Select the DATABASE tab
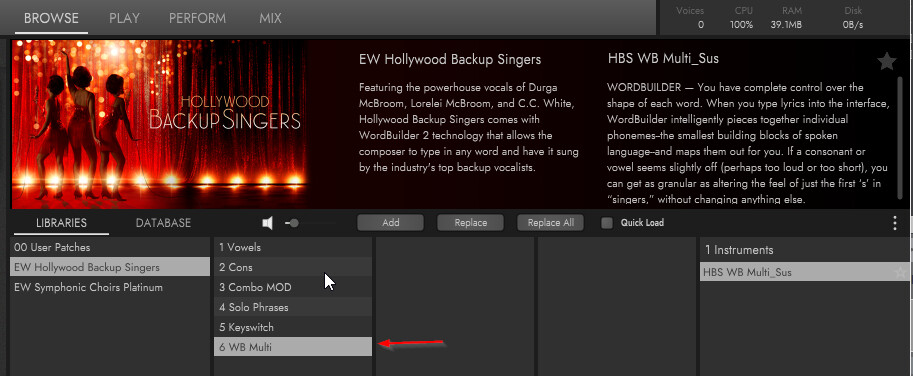The image size is (913, 376). tap(163, 223)
